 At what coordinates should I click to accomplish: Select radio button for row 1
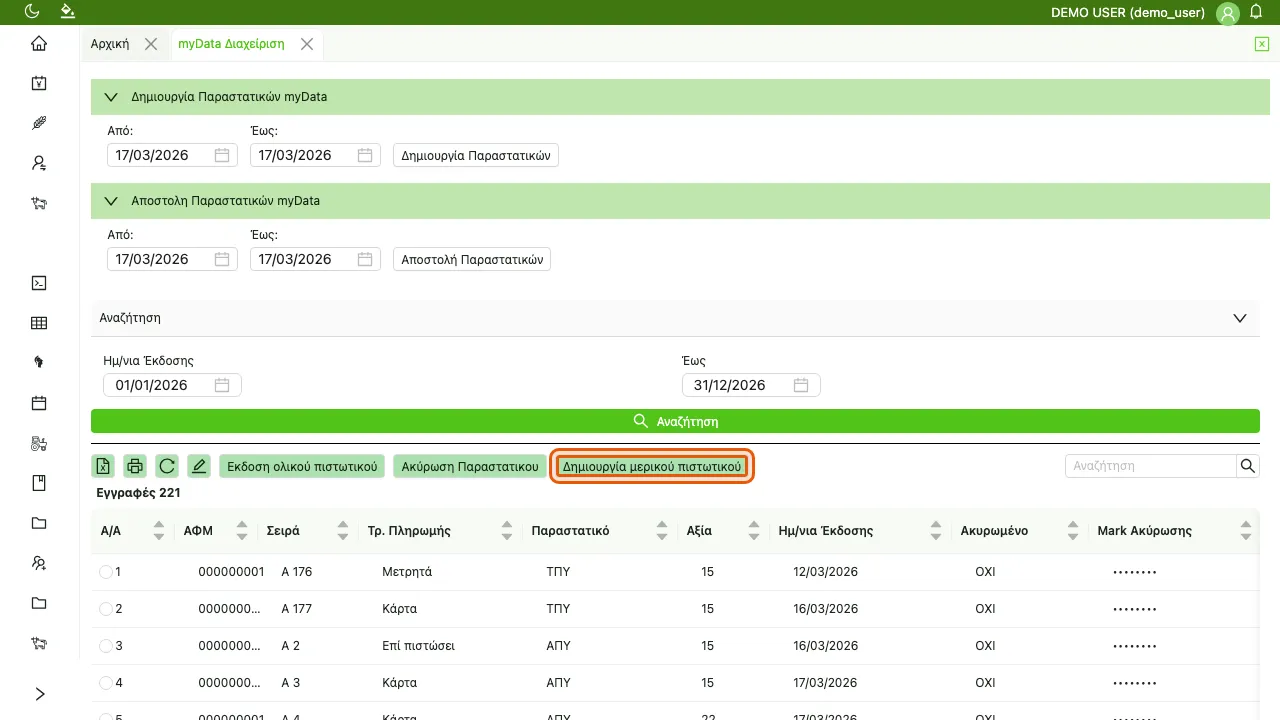click(106, 572)
